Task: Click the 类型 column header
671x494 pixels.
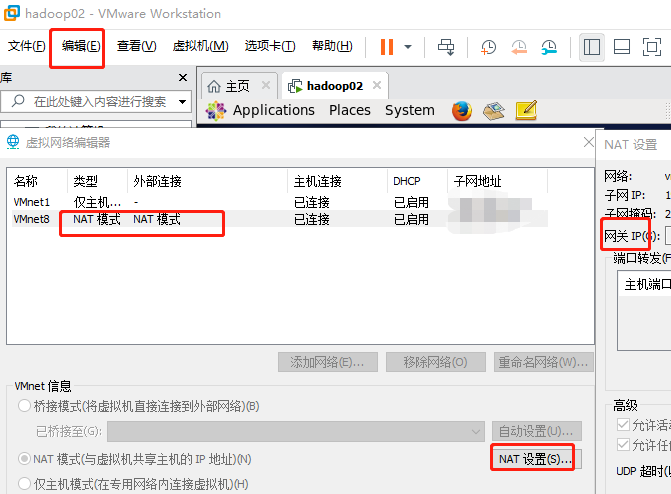Action: tap(98, 182)
